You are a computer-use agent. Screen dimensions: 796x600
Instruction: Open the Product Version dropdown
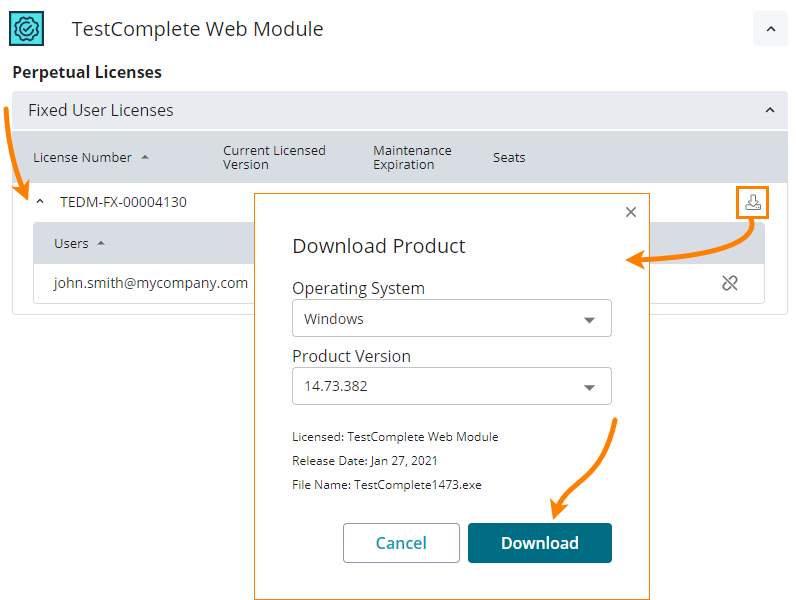coord(452,386)
